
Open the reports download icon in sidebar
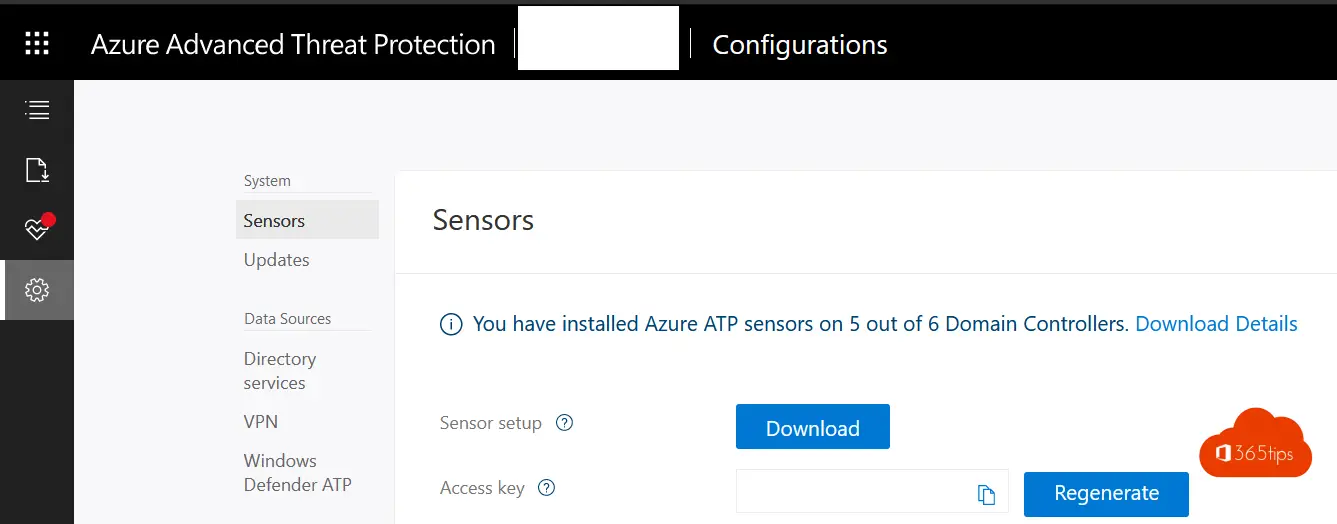click(x=37, y=170)
